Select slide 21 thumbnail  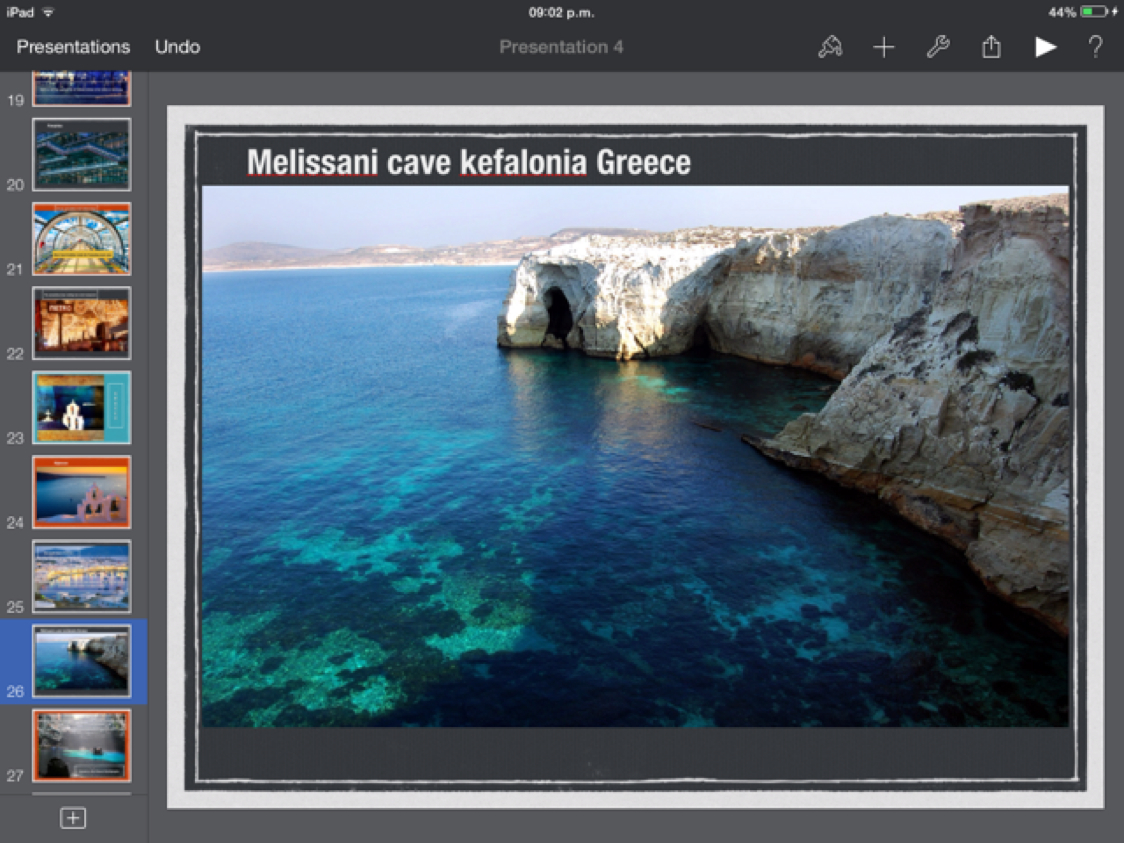pos(81,239)
